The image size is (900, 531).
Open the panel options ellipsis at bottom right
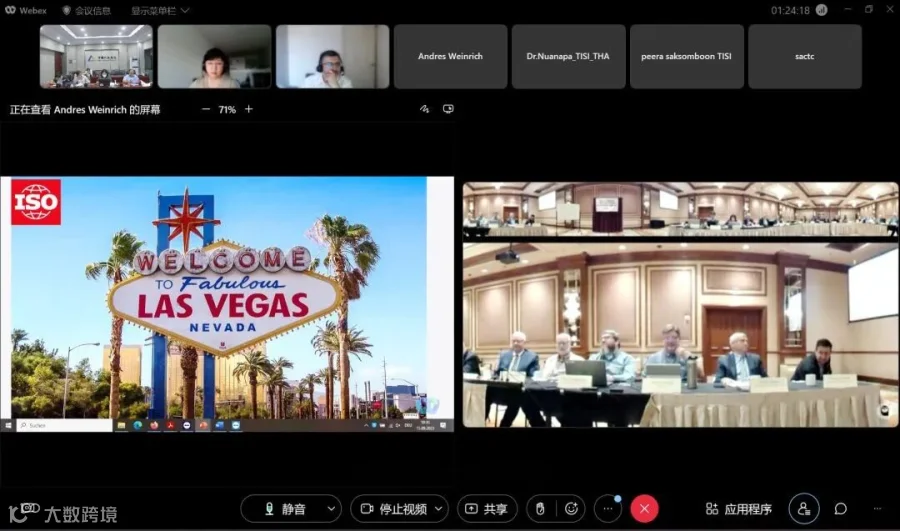877,509
